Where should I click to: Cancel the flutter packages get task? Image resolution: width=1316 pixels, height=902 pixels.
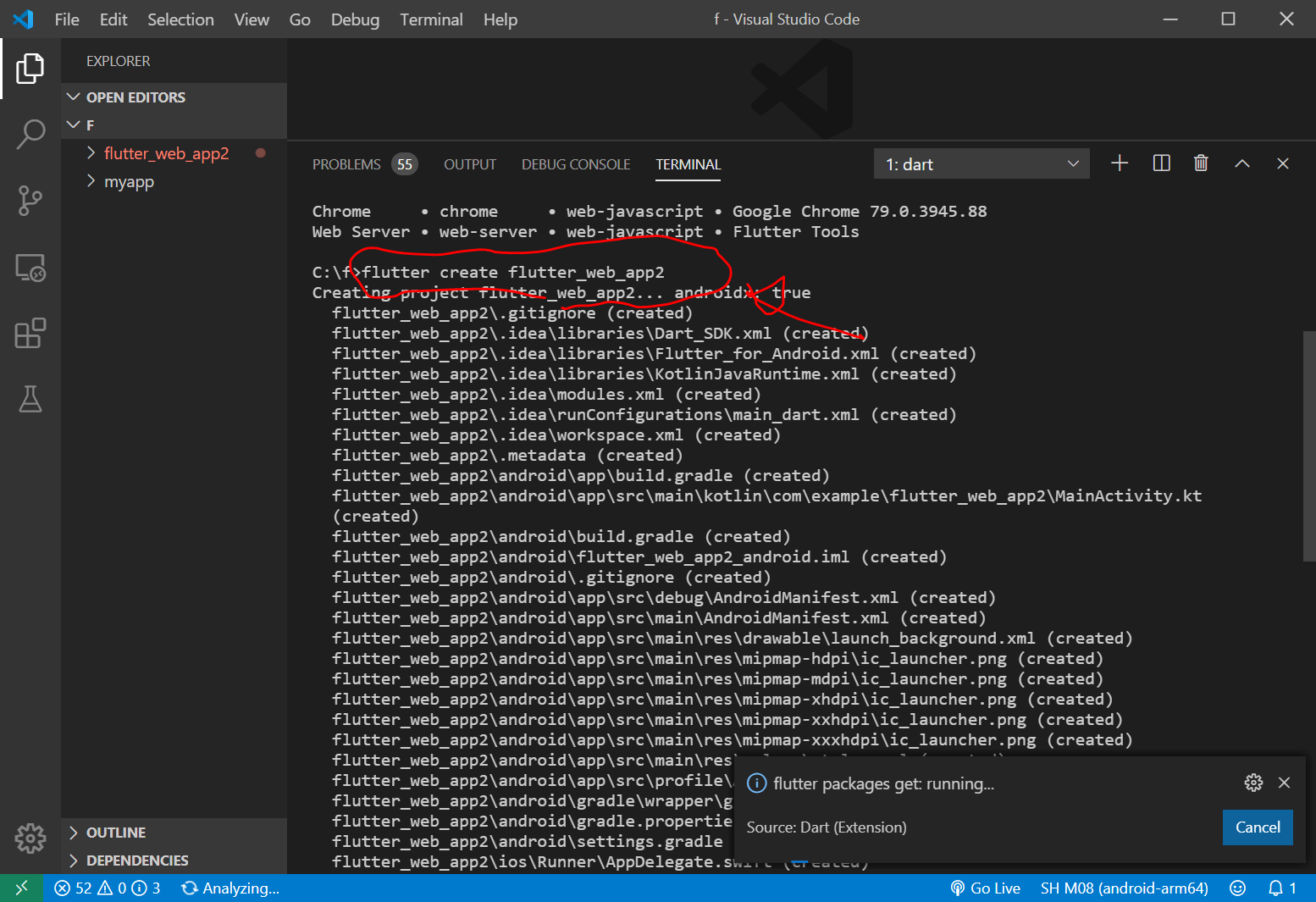coord(1258,827)
